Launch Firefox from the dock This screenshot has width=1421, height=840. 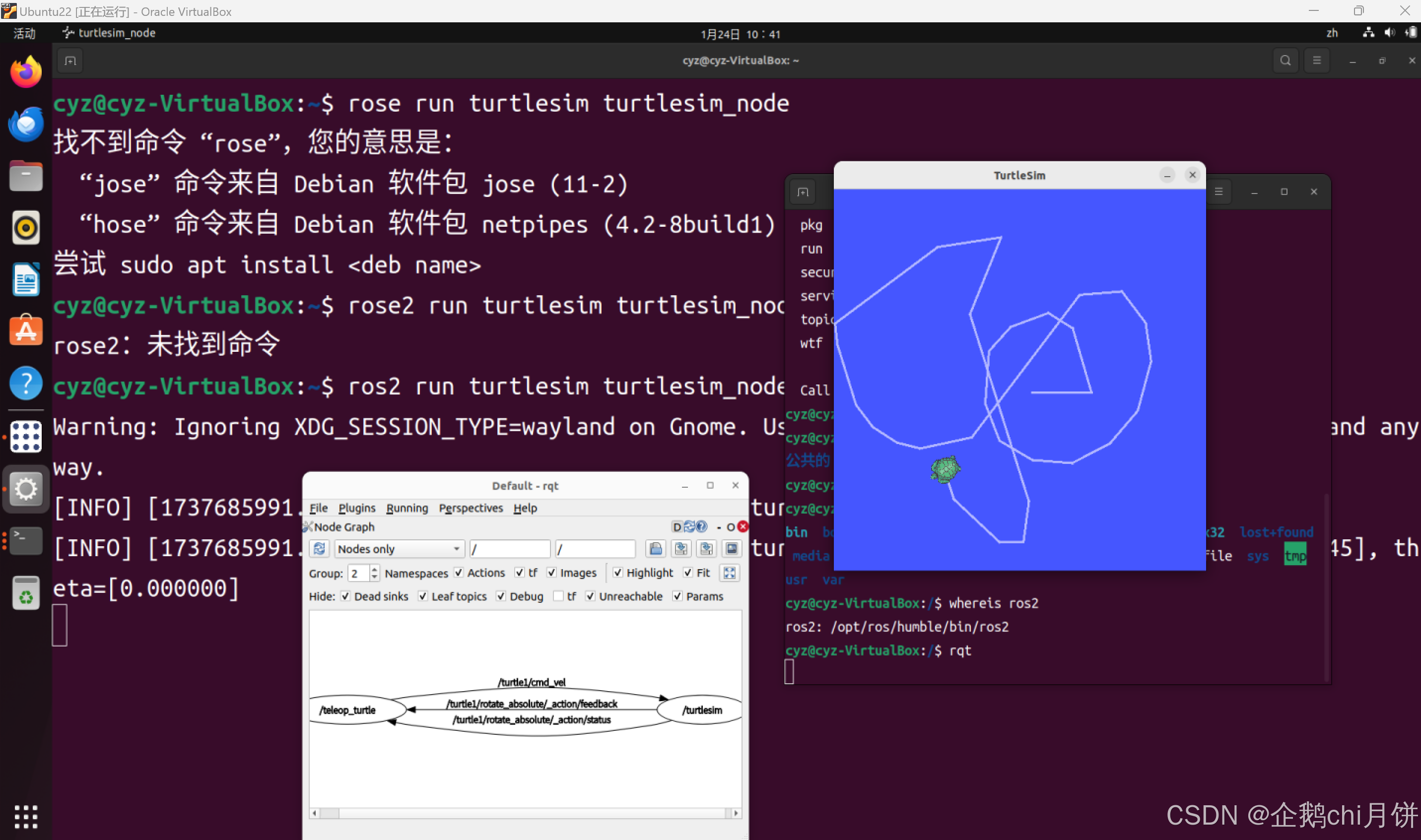tap(25, 71)
